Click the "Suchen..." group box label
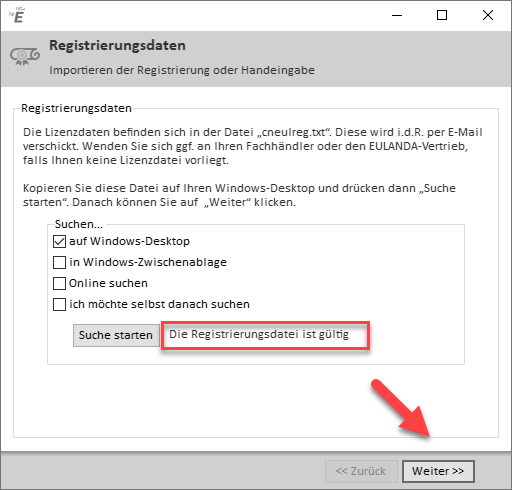Viewport: 512px width, 490px height. coord(79,224)
